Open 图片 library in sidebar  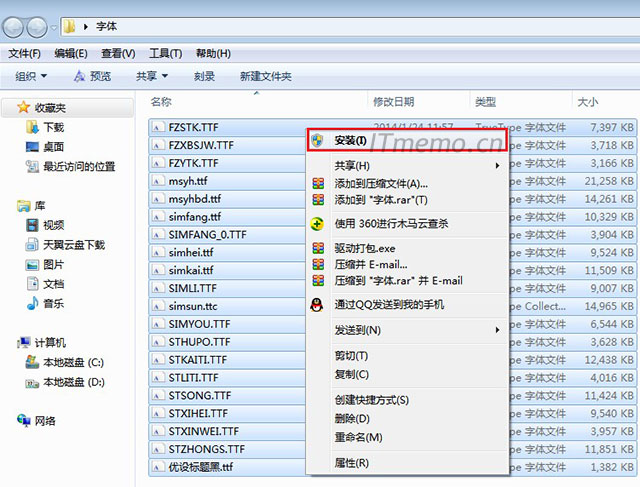click(45, 265)
